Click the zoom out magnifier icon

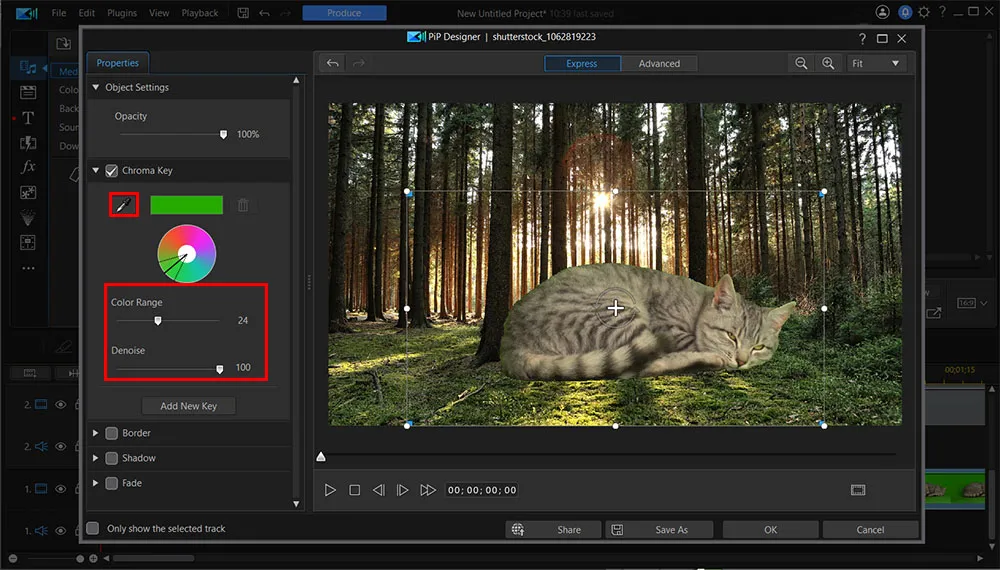tap(801, 63)
